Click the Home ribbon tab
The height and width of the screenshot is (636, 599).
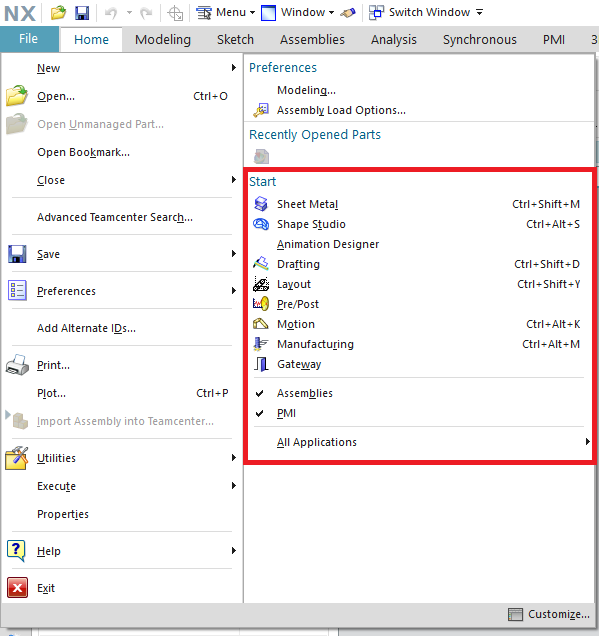[91, 40]
